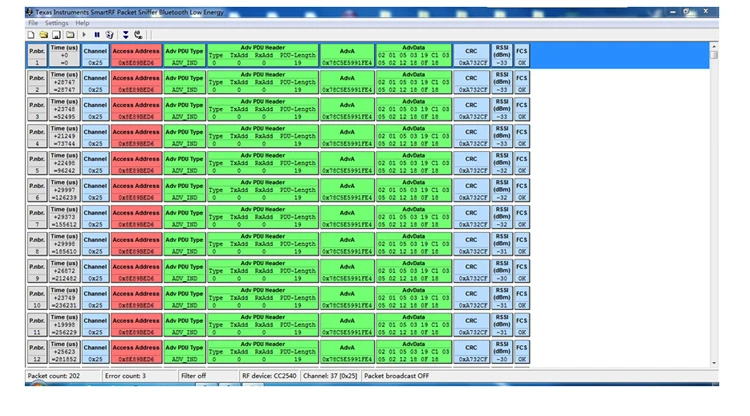Select packet 1 by its P.nbr. cell
Screen dimensions: 750x416
[x=37, y=55]
